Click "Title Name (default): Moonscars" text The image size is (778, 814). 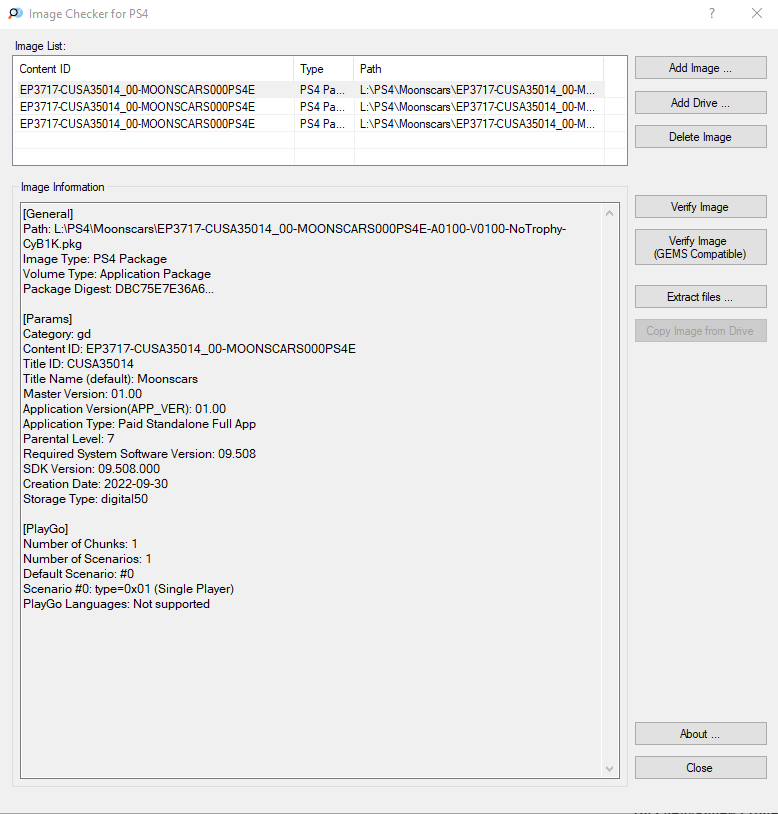coord(111,379)
